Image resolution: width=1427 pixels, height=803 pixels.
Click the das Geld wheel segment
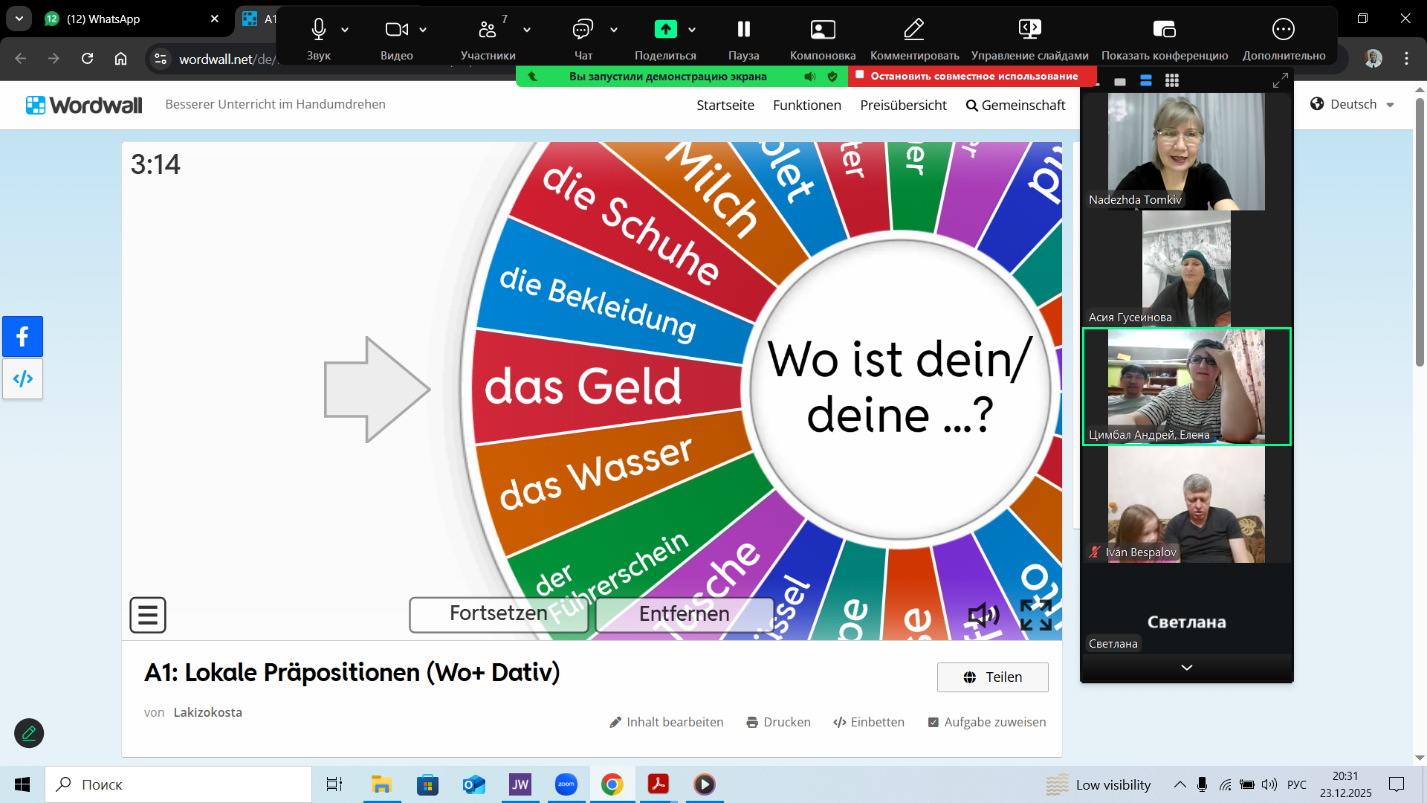[584, 387]
